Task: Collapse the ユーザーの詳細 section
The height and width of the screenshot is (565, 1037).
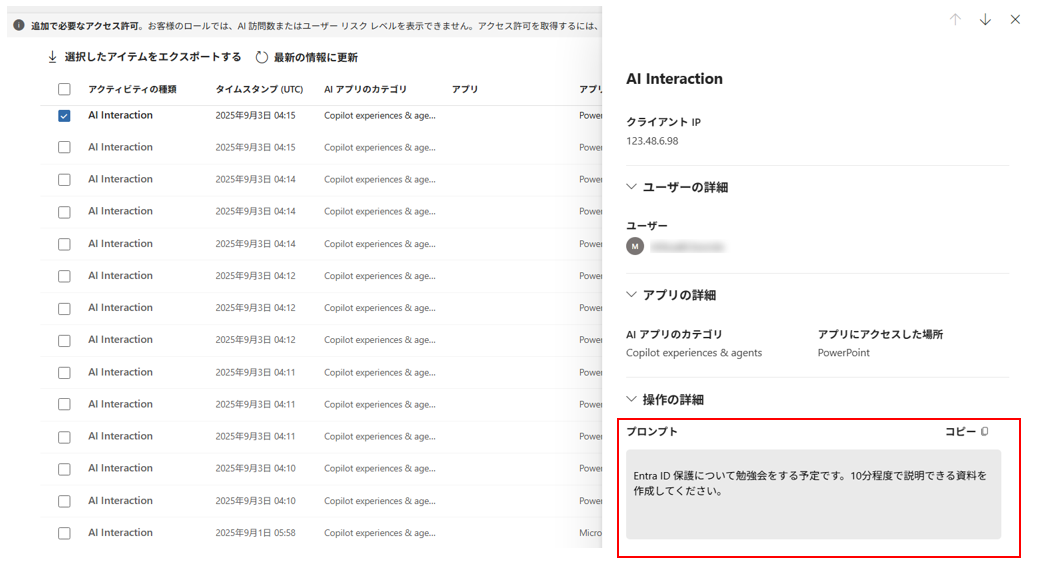Action: tap(632, 187)
